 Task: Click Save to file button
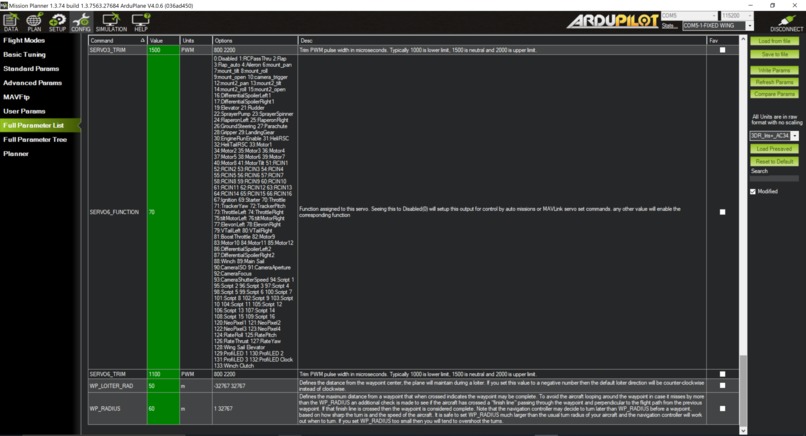(x=774, y=54)
